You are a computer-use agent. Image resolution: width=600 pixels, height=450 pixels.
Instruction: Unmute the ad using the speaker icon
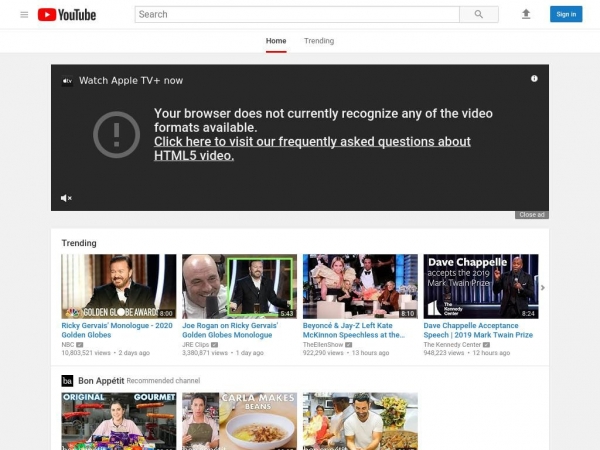pos(66,198)
